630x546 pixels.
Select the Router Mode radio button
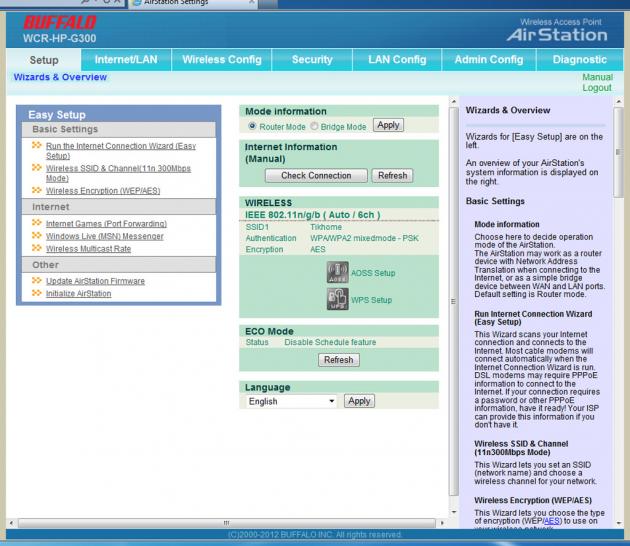pyautogui.click(x=252, y=126)
